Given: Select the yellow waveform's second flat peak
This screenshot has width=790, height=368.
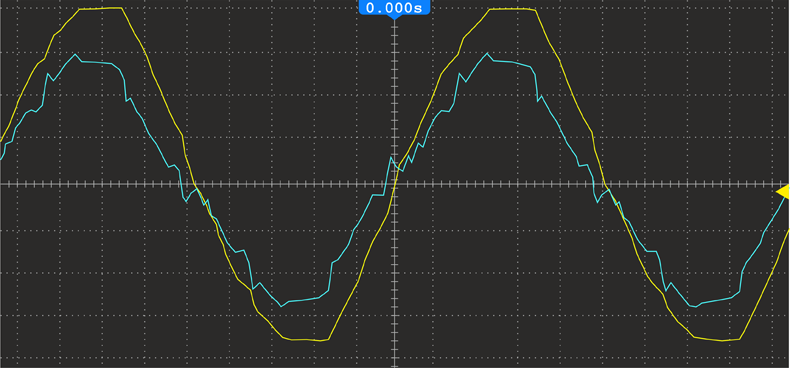Looking at the screenshot, I should [512, 9].
